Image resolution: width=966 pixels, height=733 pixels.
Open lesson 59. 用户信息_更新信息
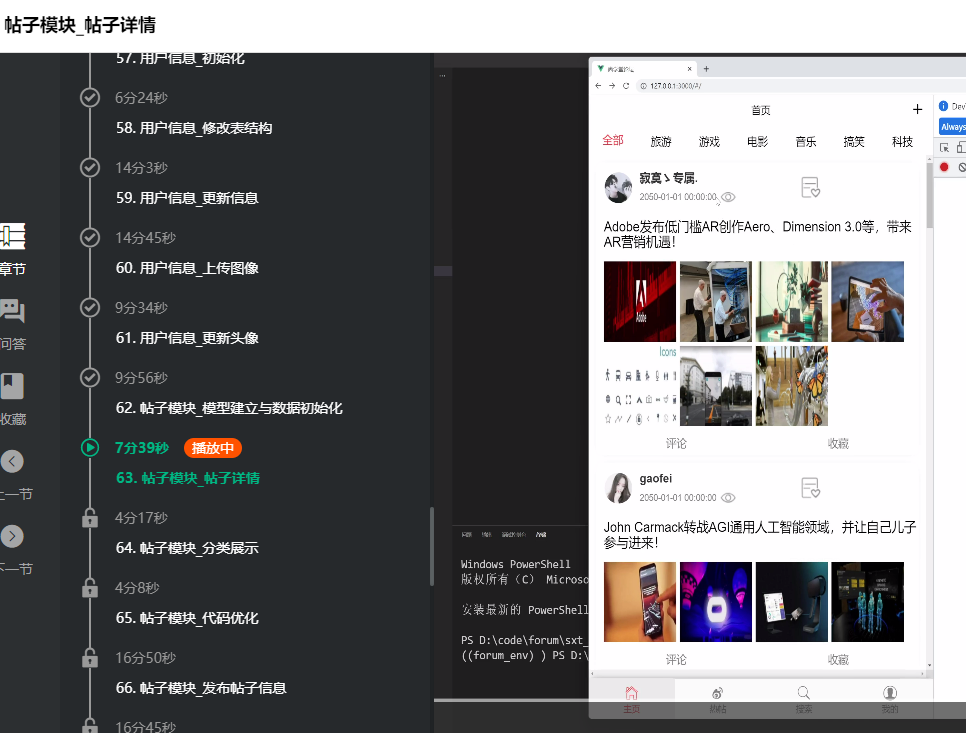tap(187, 198)
